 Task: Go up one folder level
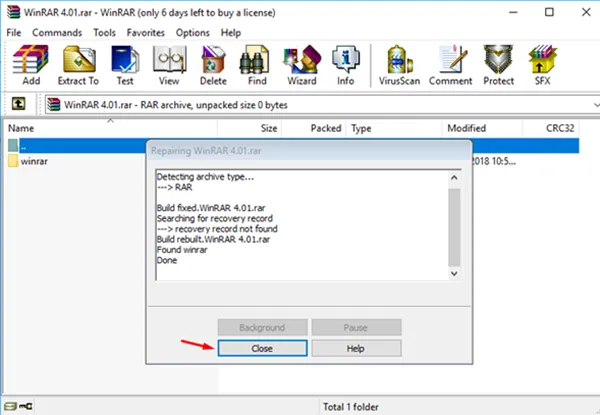tap(17, 104)
